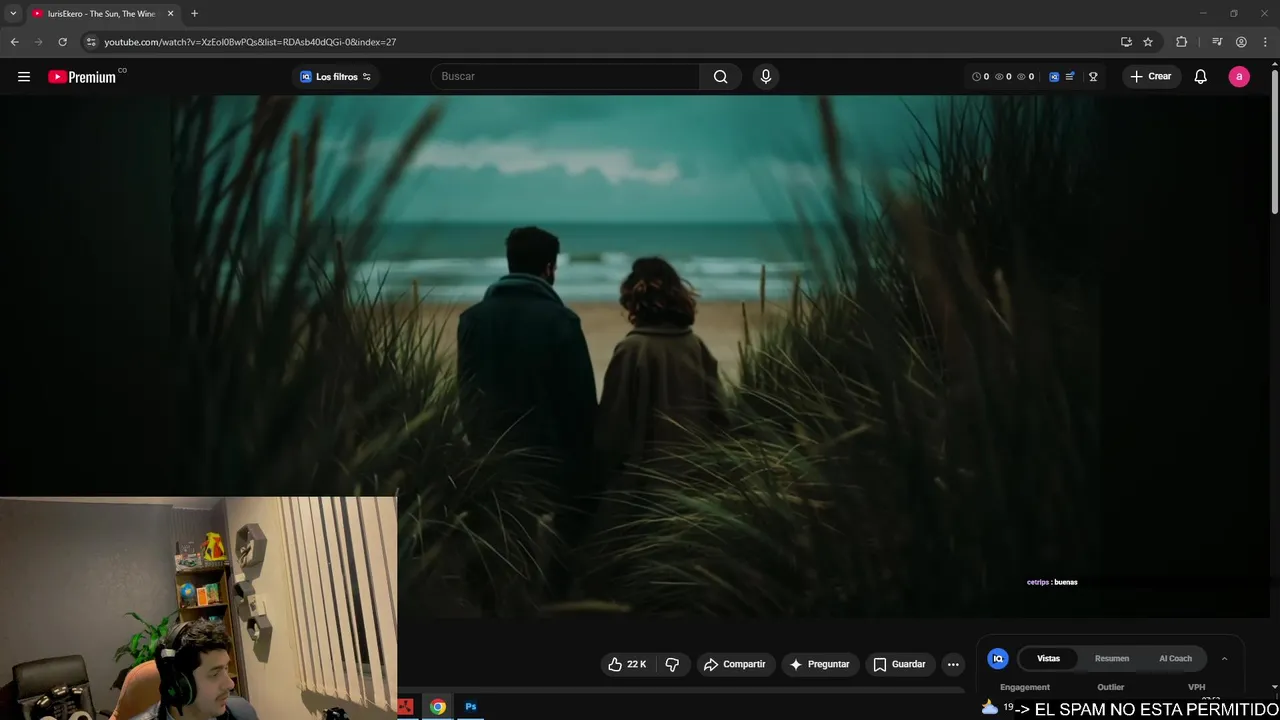Open the YouTube hamburger guide menu
Screen dimensions: 1280x720
tap(24, 77)
